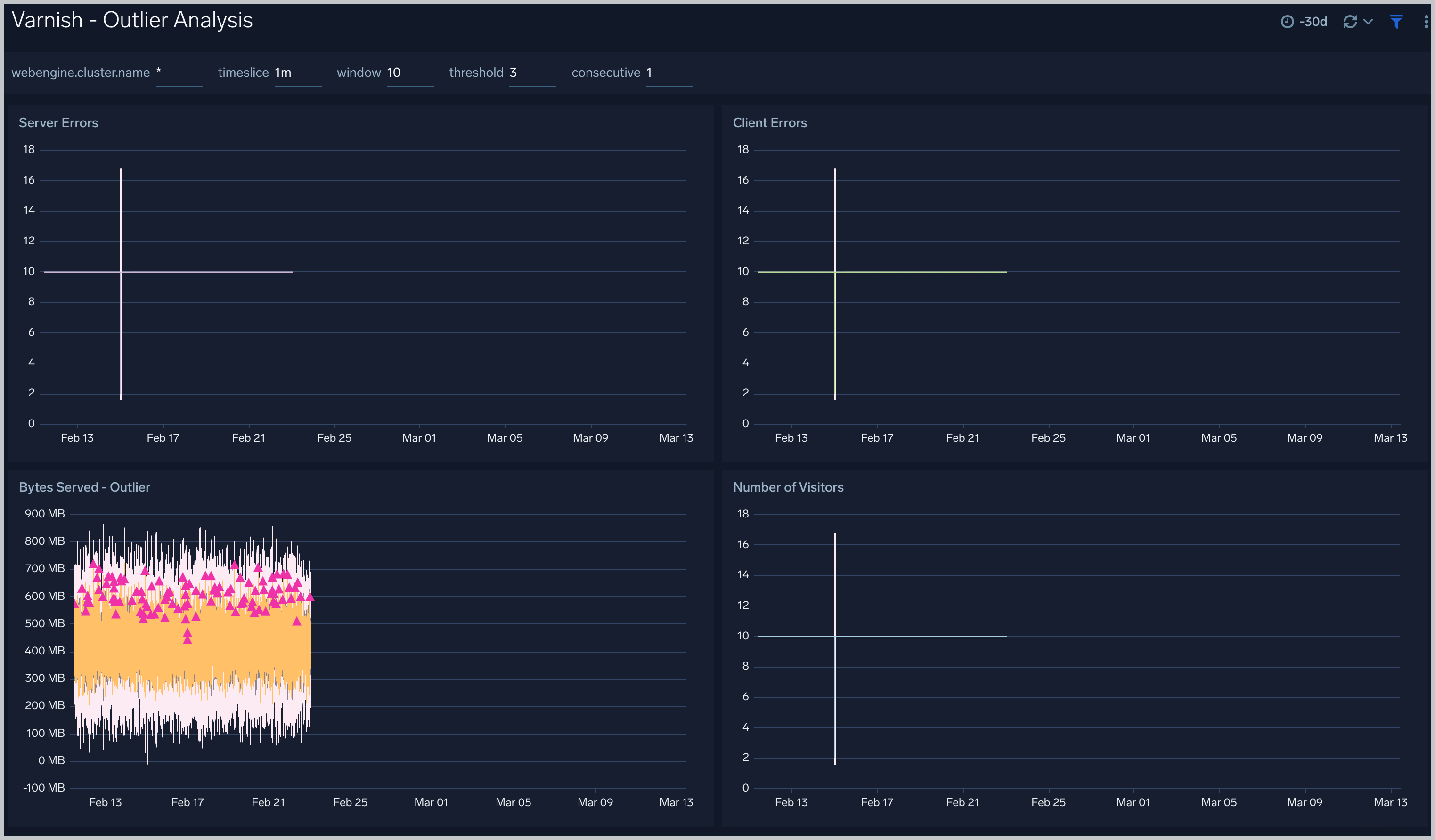Click the Client Errors panel title
The image size is (1435, 840).
click(x=770, y=122)
